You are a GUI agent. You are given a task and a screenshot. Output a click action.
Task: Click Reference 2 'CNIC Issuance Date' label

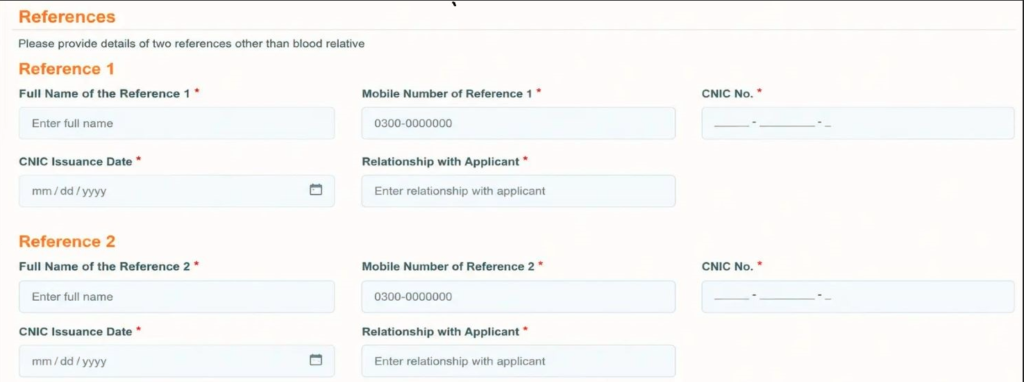(x=76, y=332)
